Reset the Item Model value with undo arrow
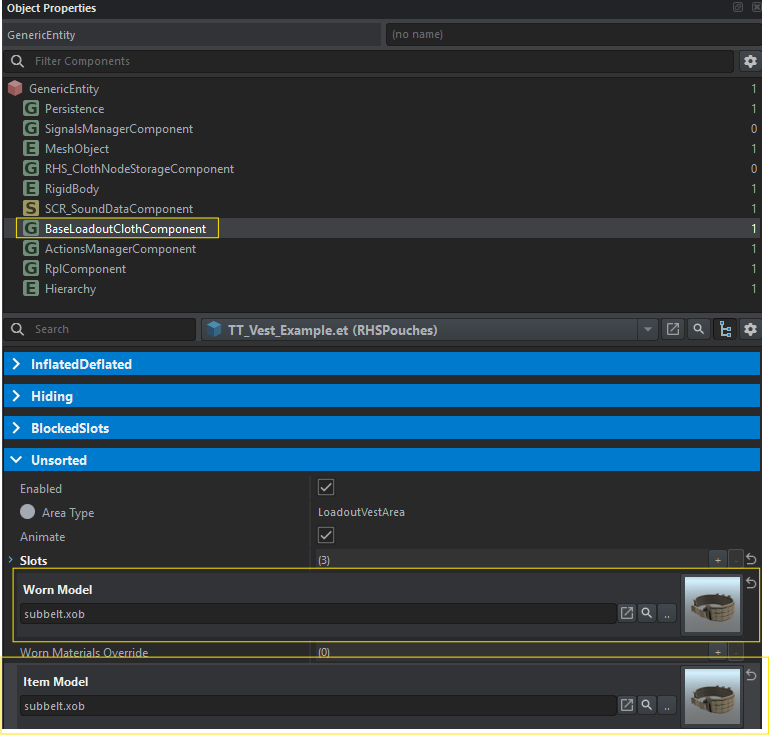 point(751,675)
